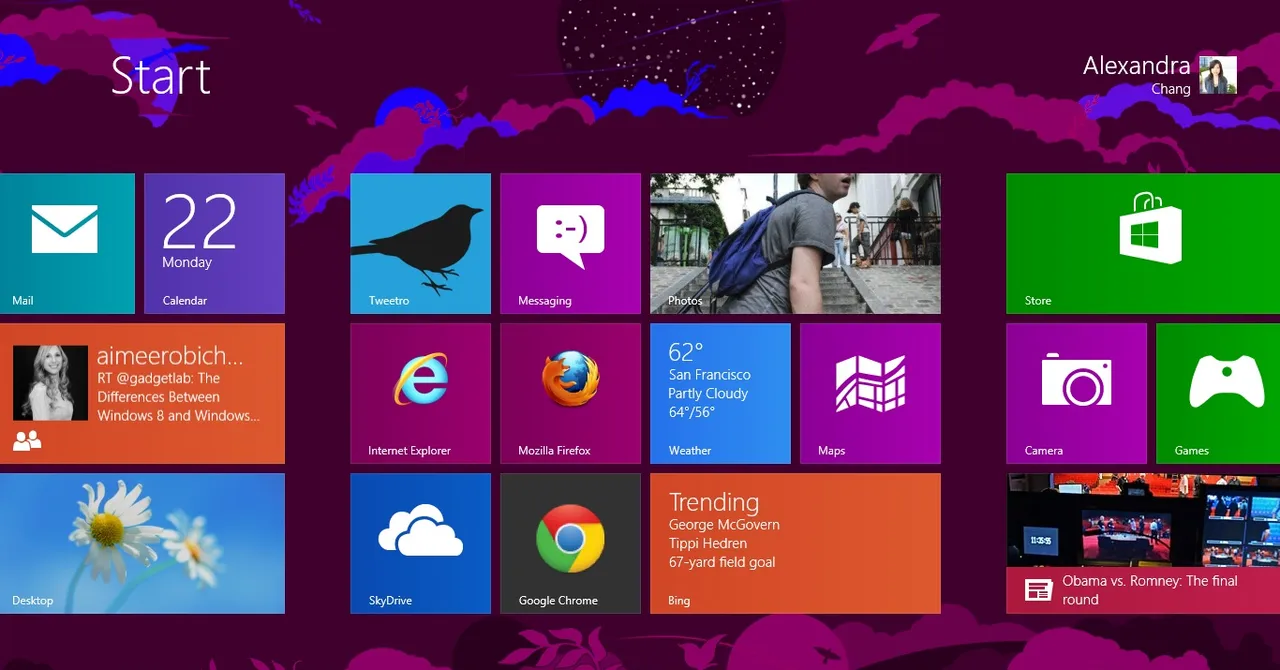Click aimeerobich profile photo in People tile

tap(50, 383)
